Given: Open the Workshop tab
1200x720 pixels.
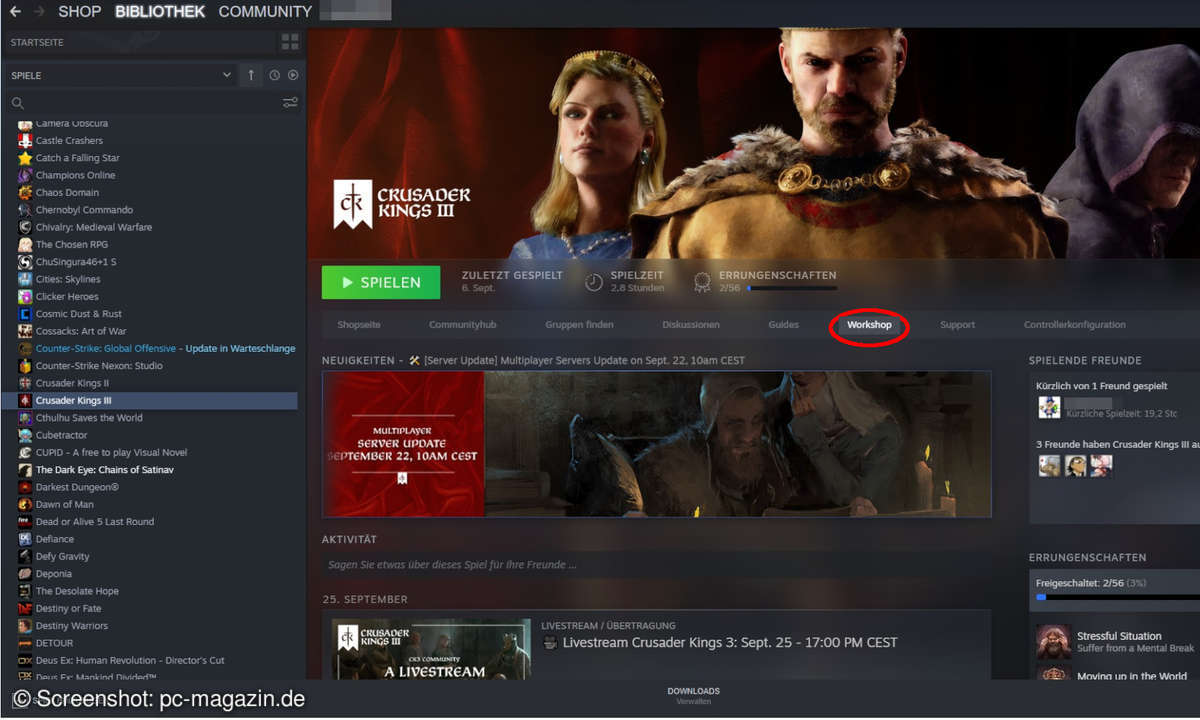Looking at the screenshot, I should pyautogui.click(x=869, y=325).
